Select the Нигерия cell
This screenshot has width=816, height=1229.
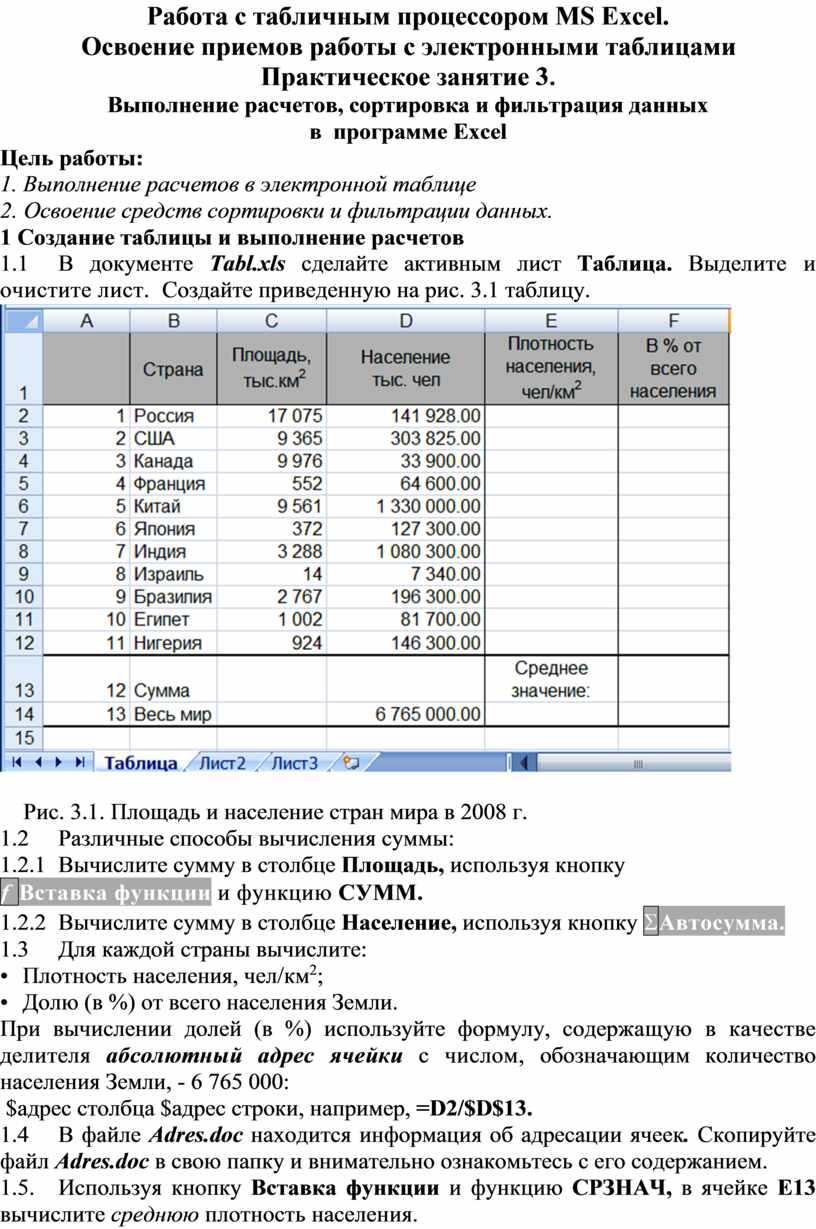click(173, 644)
